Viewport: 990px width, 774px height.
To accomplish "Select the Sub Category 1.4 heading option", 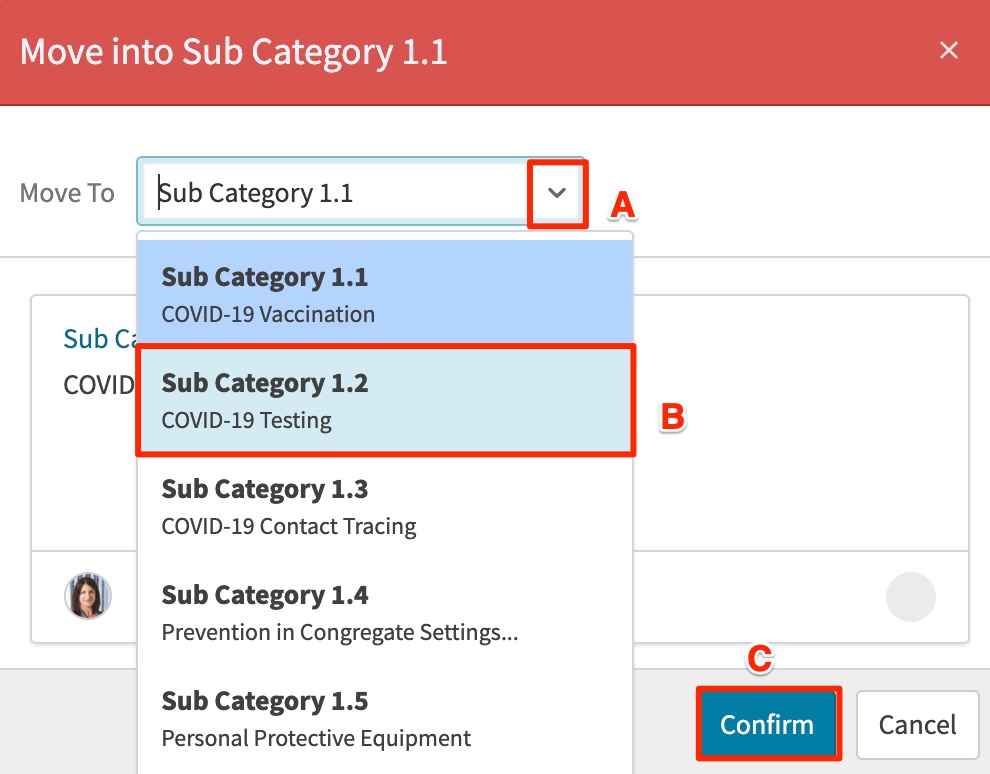I will point(265,595).
